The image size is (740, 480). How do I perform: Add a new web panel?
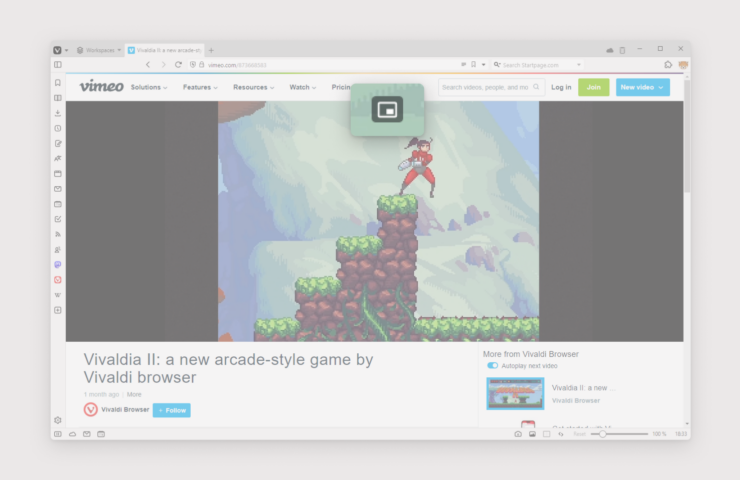point(58,310)
